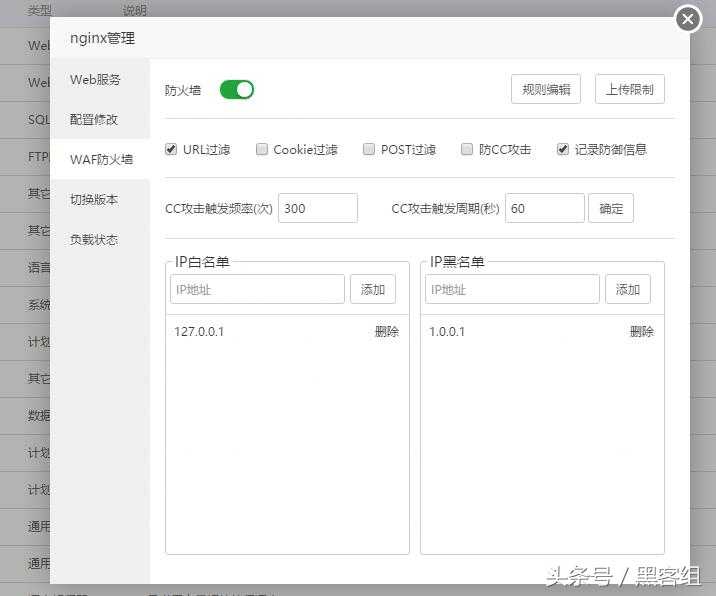
Task: Click the IP黑名单 IP地址 input field
Action: point(512,289)
